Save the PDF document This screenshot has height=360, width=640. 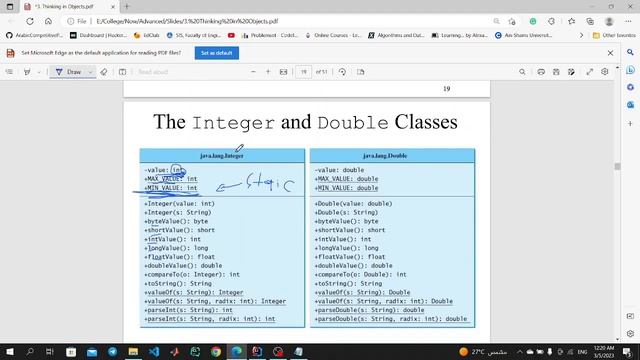click(x=556, y=72)
